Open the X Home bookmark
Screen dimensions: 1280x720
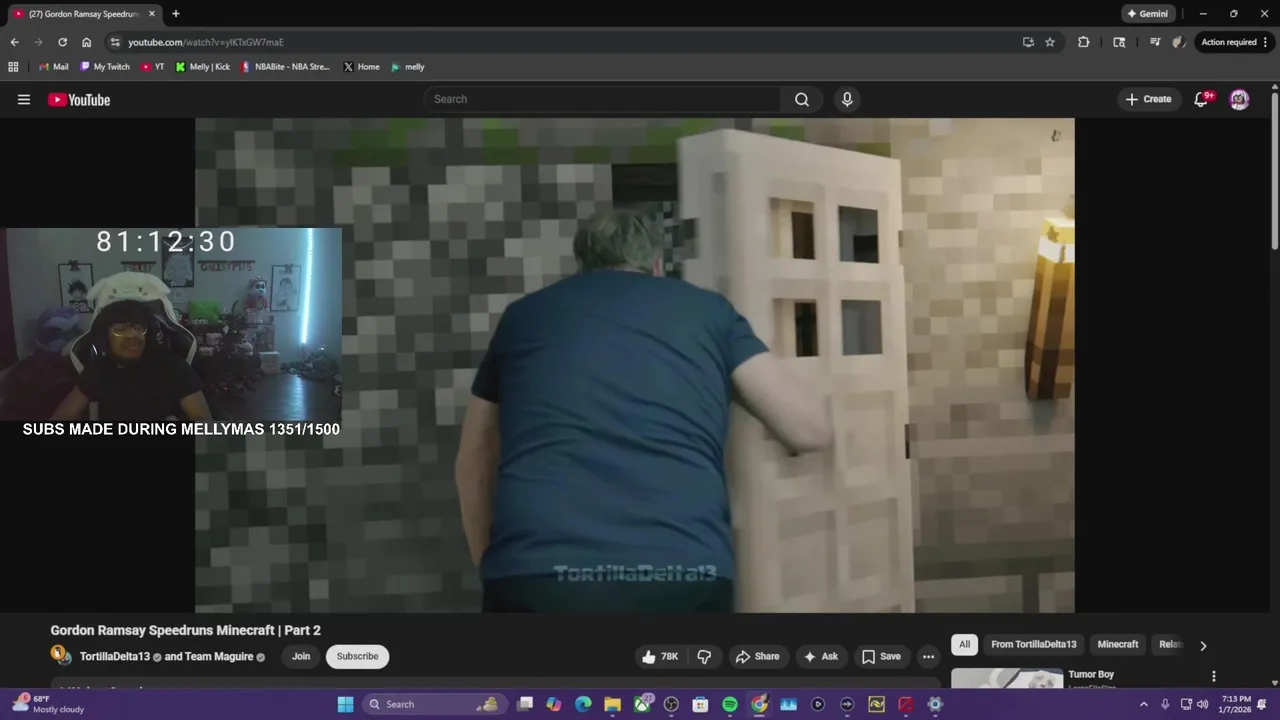pyautogui.click(x=361, y=67)
